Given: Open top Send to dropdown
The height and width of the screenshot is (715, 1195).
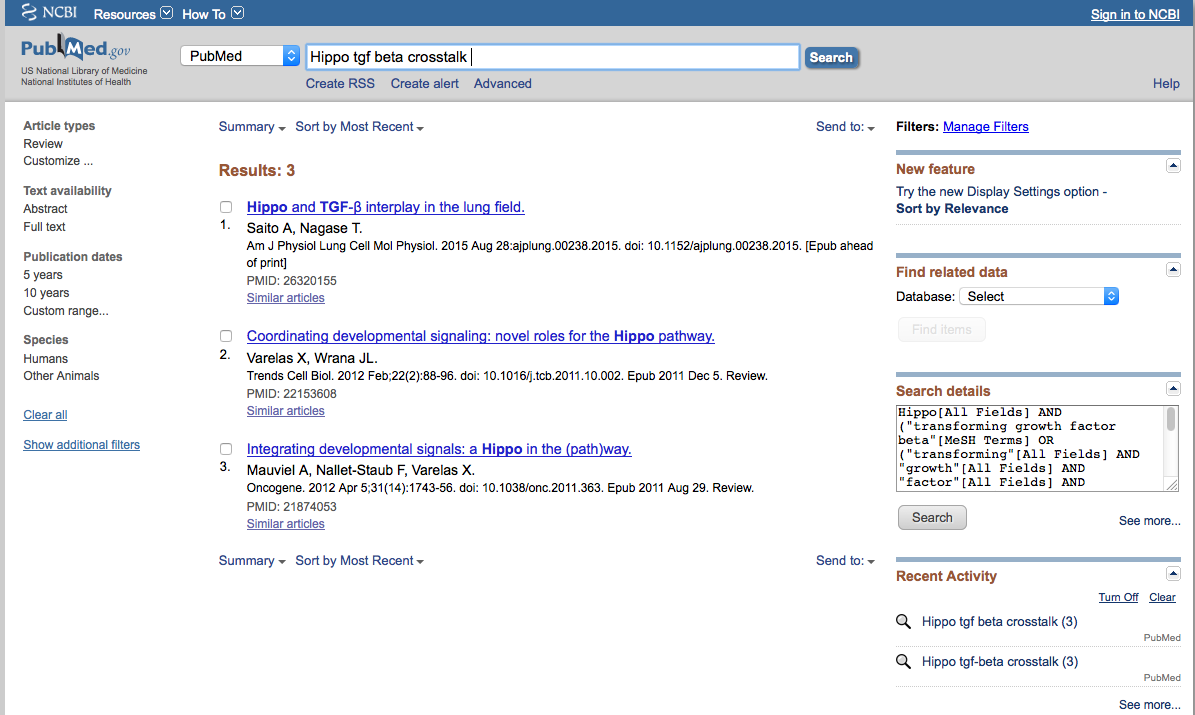Looking at the screenshot, I should pyautogui.click(x=845, y=127).
